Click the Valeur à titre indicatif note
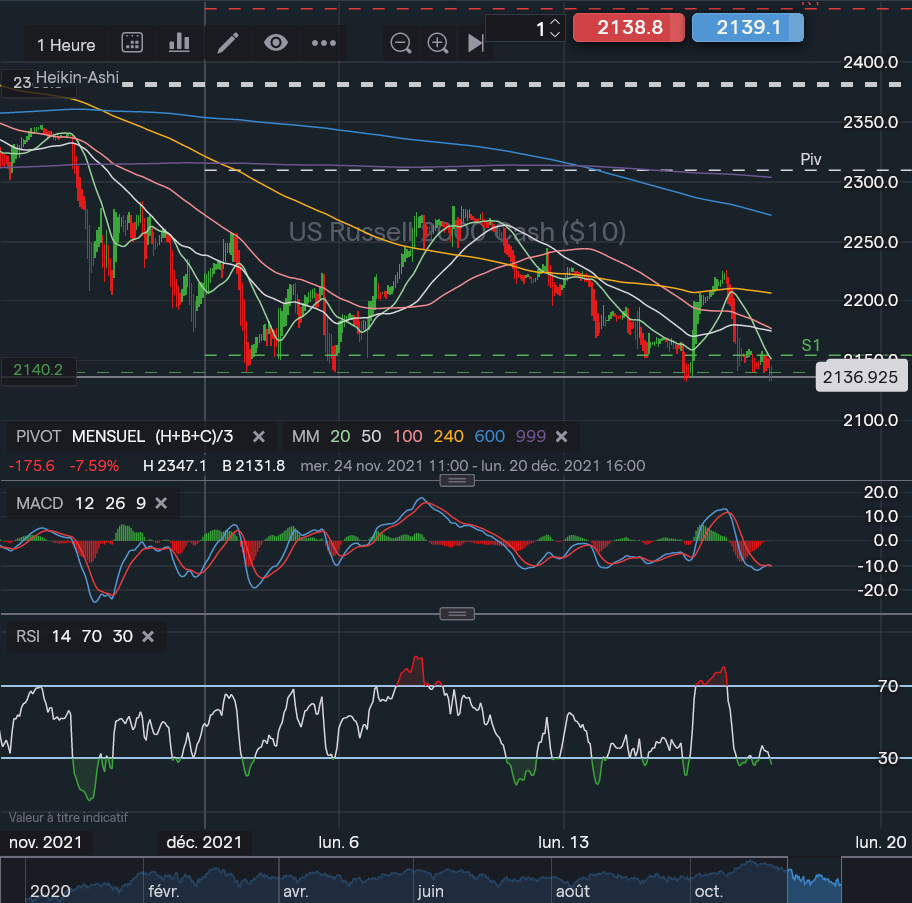The height and width of the screenshot is (903, 912). 68,818
